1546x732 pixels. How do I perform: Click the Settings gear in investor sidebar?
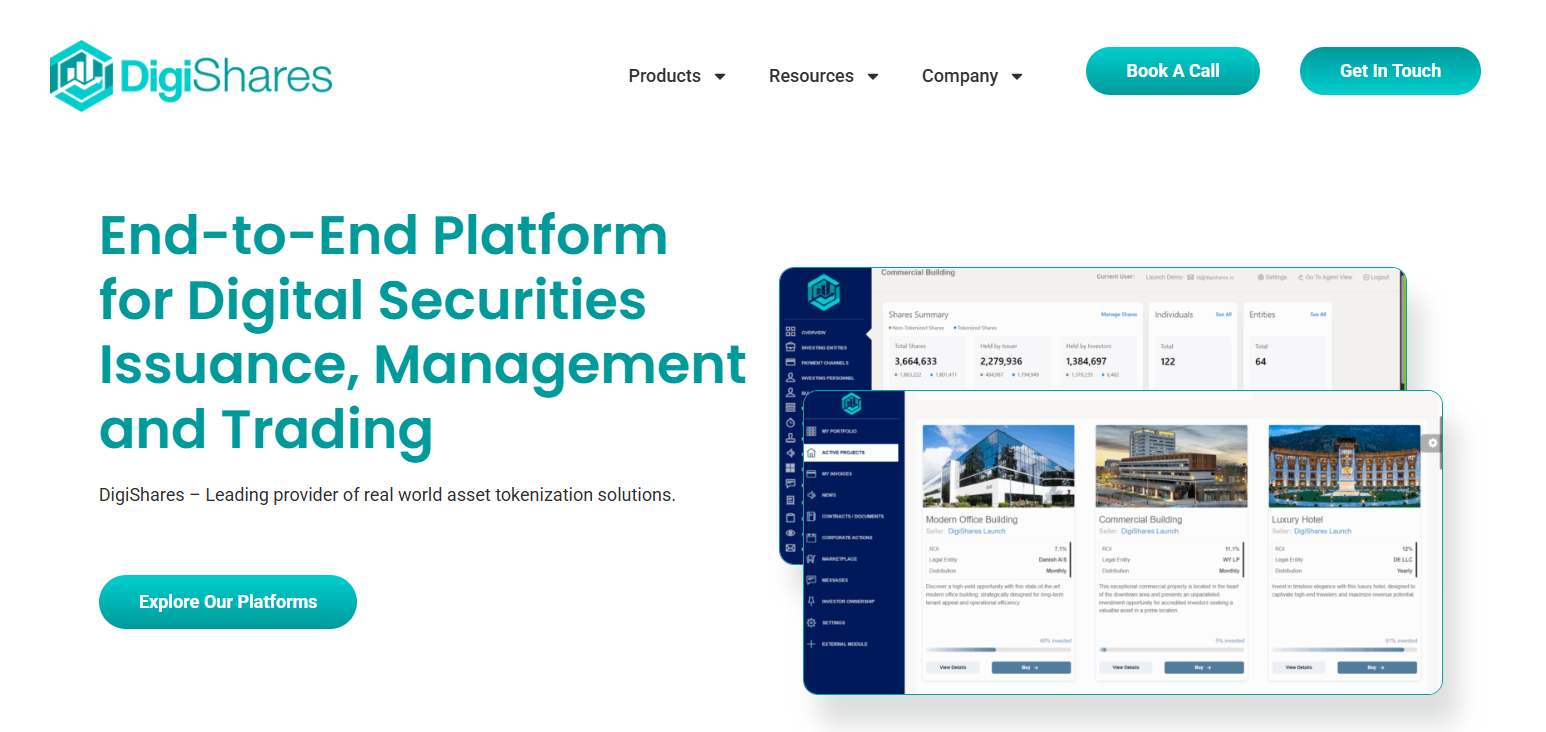point(811,623)
